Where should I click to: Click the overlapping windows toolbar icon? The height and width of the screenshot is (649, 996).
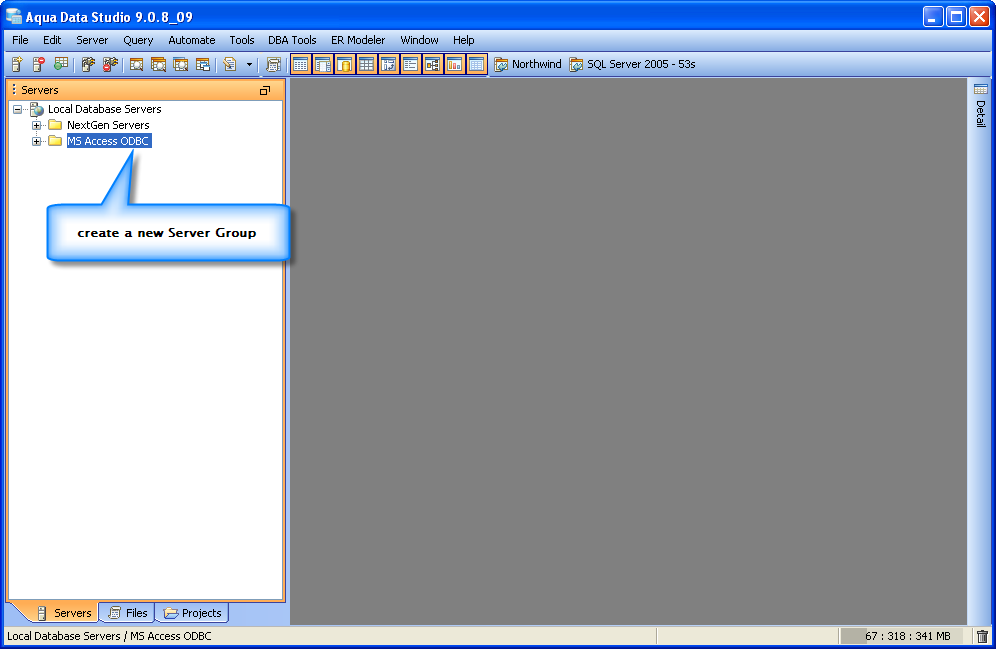point(203,64)
